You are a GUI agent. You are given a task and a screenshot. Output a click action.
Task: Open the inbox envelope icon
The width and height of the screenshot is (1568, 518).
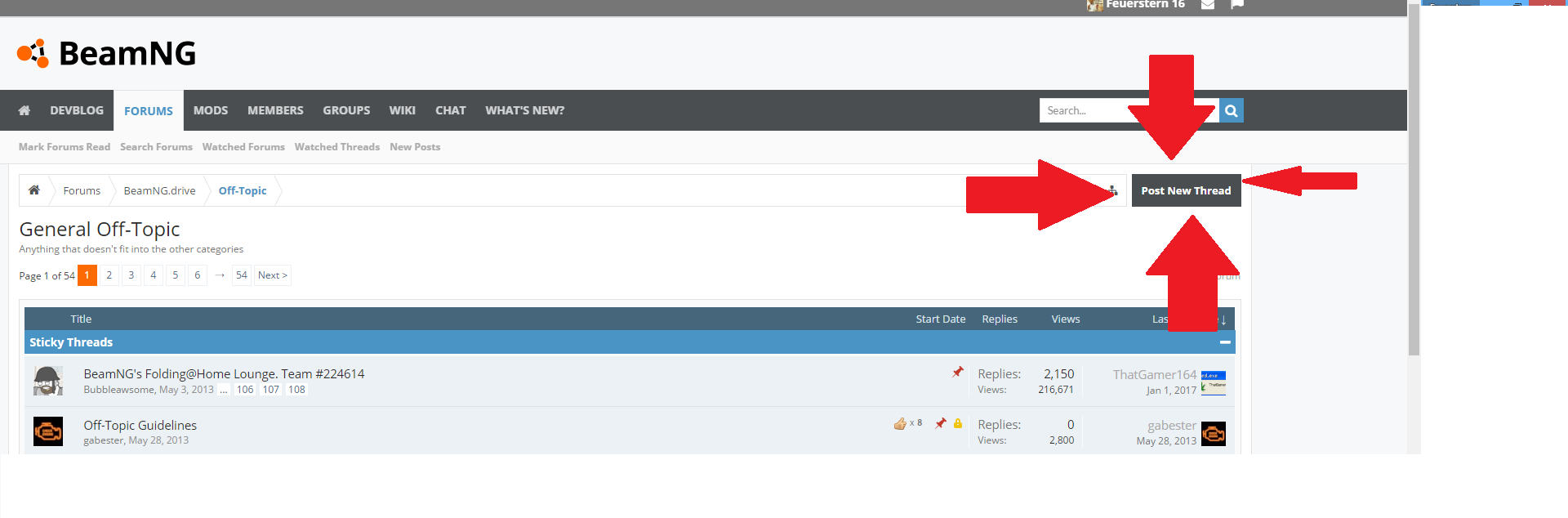[x=1208, y=5]
